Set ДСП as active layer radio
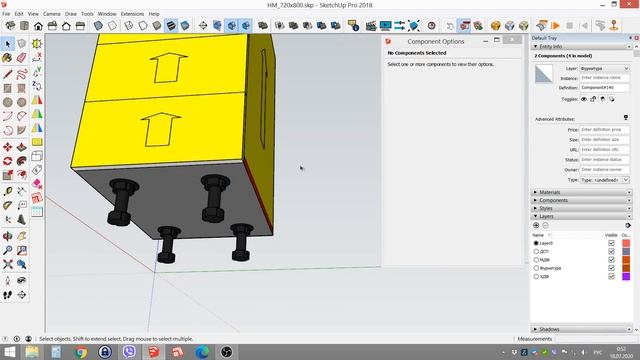Screen dimensions: 640x360 click(x=536, y=251)
